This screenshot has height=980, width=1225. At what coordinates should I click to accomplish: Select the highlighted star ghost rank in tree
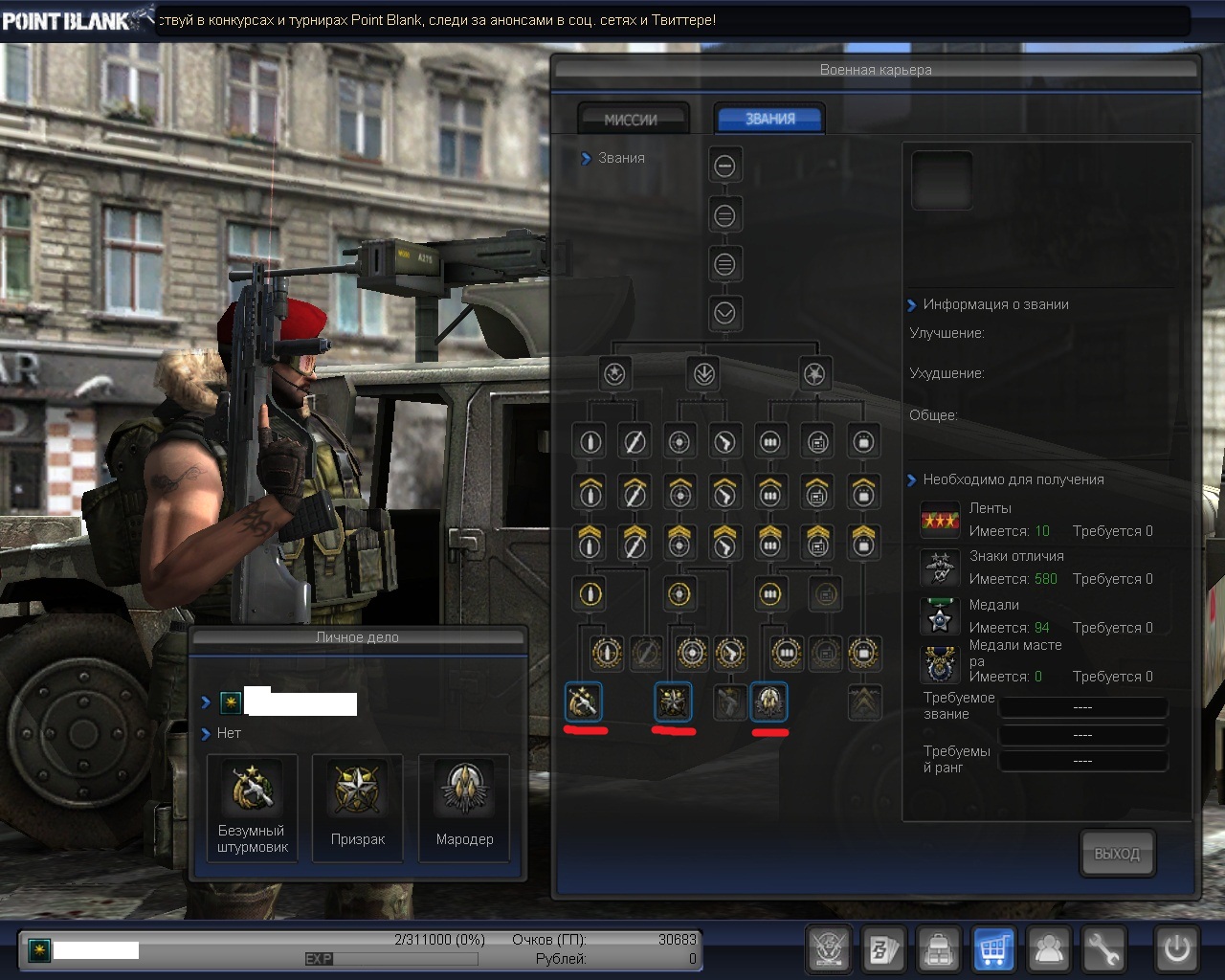coord(673,702)
